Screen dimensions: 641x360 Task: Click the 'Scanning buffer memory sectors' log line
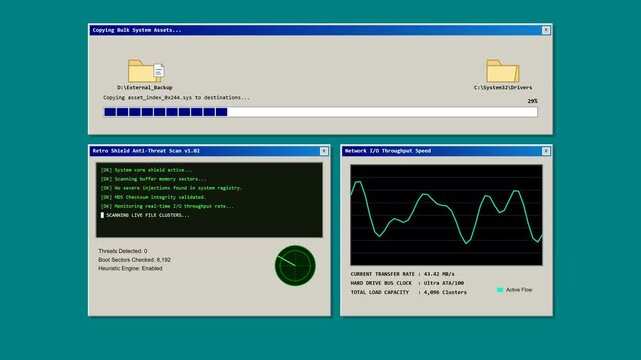coord(153,179)
